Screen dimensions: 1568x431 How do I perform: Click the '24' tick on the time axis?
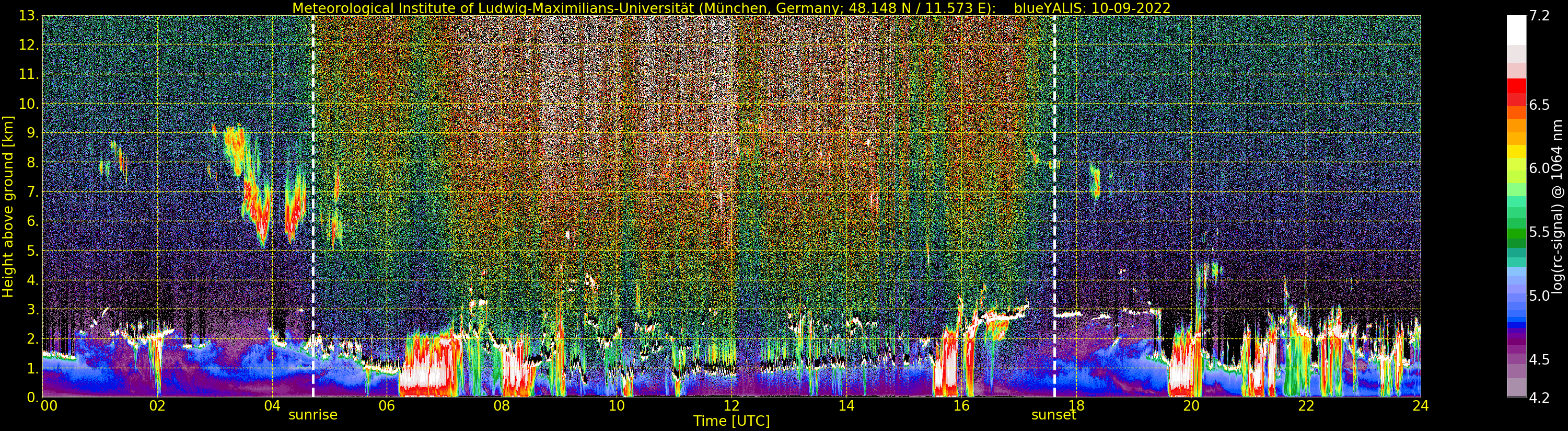tap(1421, 406)
